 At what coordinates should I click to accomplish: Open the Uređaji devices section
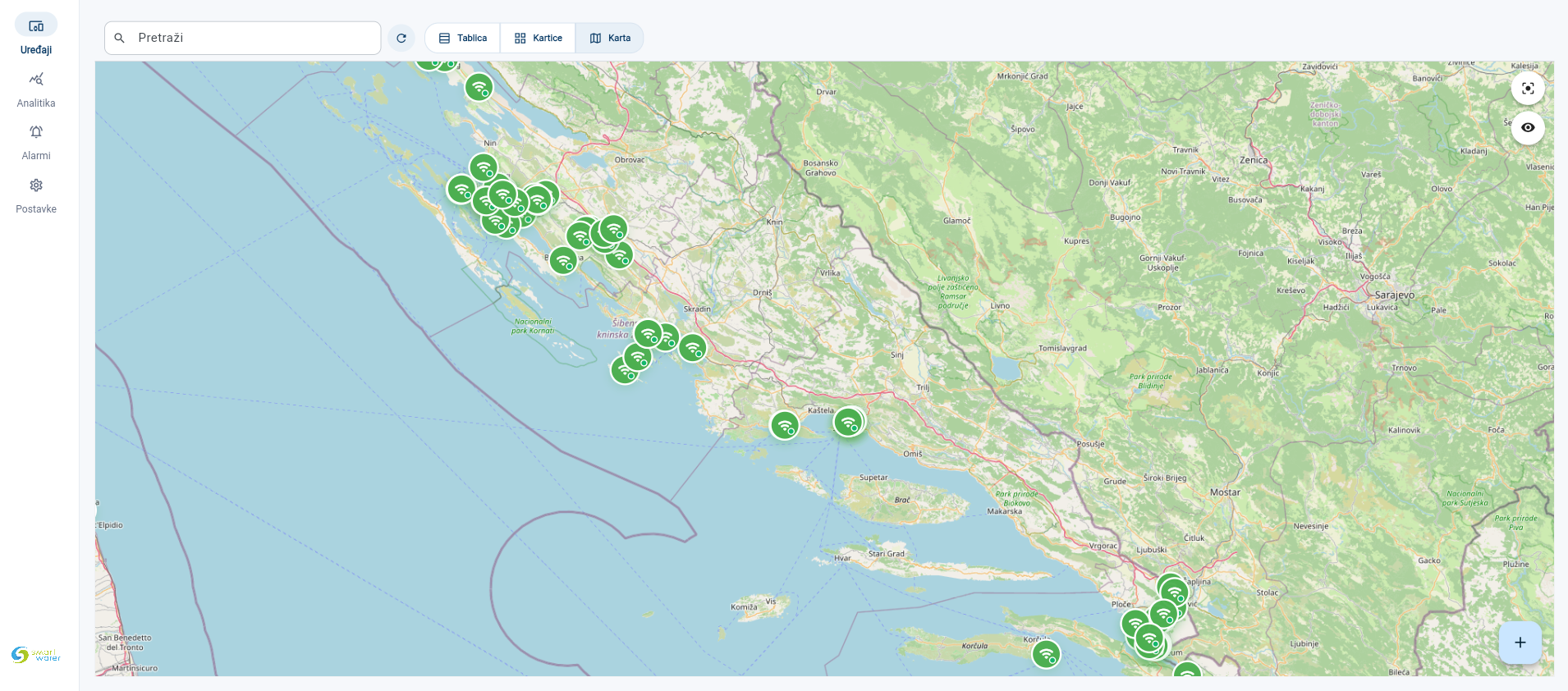[x=36, y=34]
